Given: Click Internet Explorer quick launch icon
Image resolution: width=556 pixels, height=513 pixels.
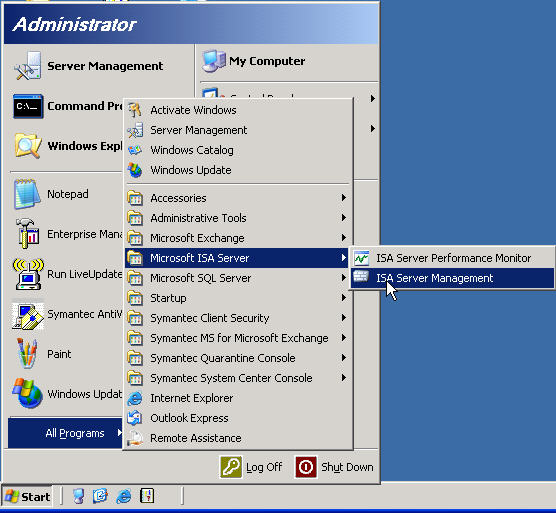Looking at the screenshot, I should pyautogui.click(x=123, y=496).
